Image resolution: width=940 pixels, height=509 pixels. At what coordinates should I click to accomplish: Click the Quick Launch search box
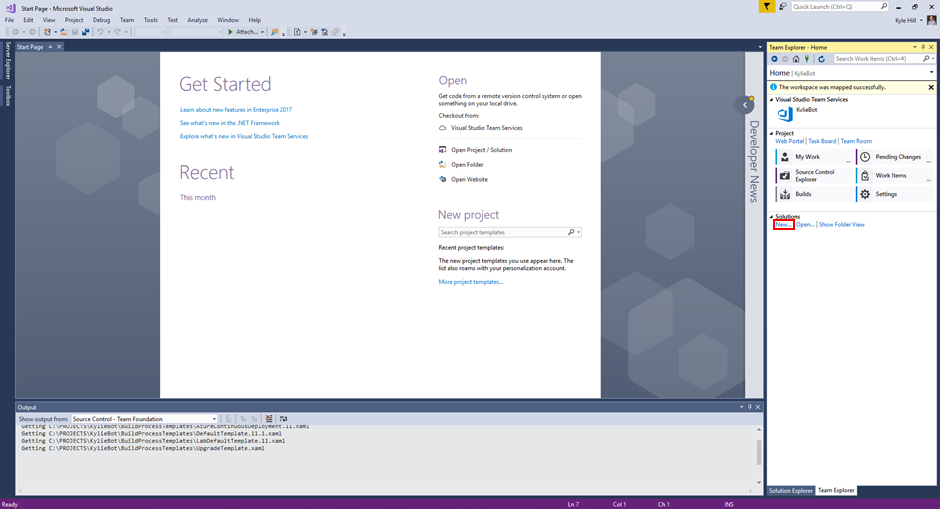[840, 7]
